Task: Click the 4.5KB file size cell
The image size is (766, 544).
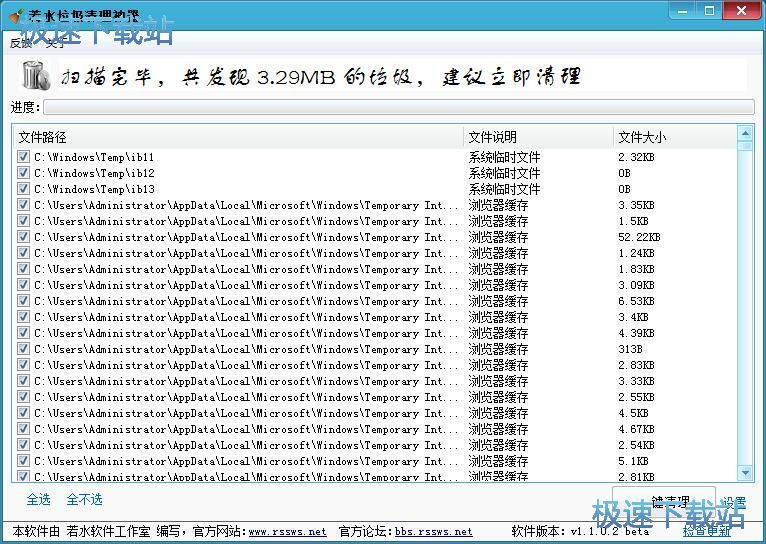Action: (x=633, y=414)
